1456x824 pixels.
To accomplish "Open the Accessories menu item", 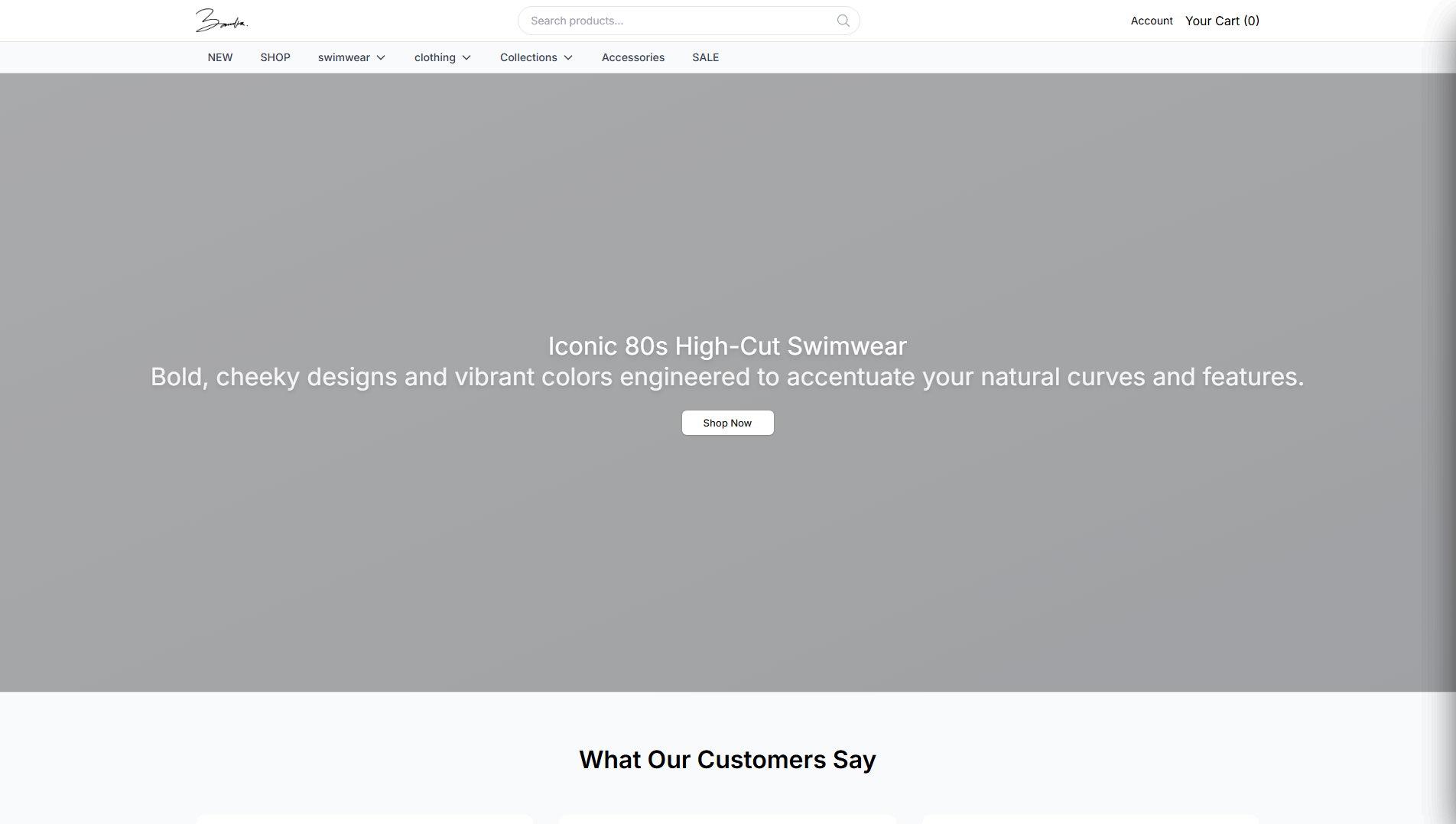I will tap(633, 57).
